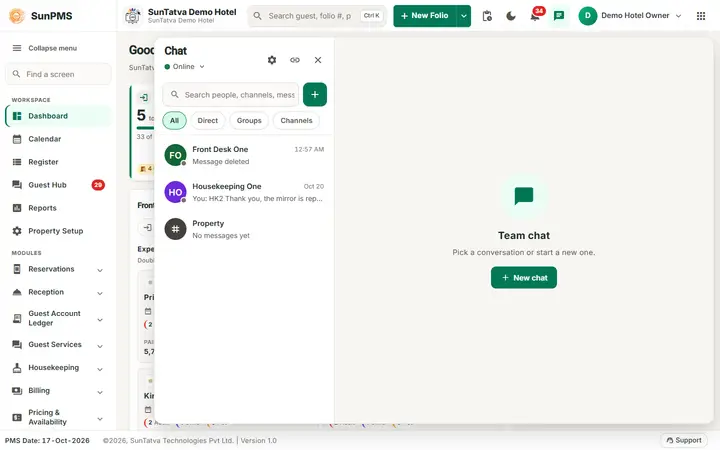Image resolution: width=720 pixels, height=450 pixels.
Task: Focus the Search guest, folio search box
Action: tap(317, 16)
